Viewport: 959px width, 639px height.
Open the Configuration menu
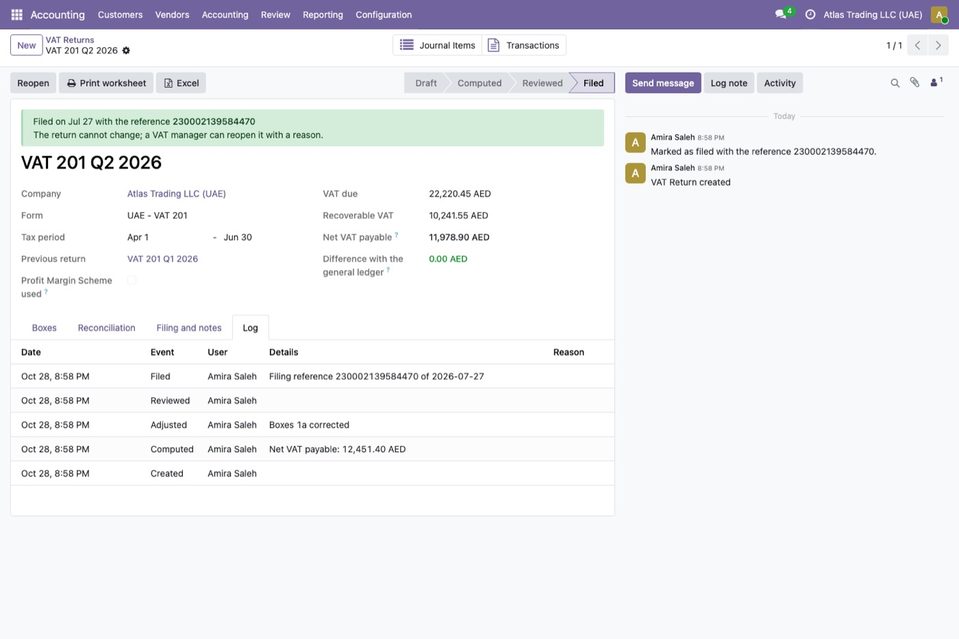click(383, 15)
